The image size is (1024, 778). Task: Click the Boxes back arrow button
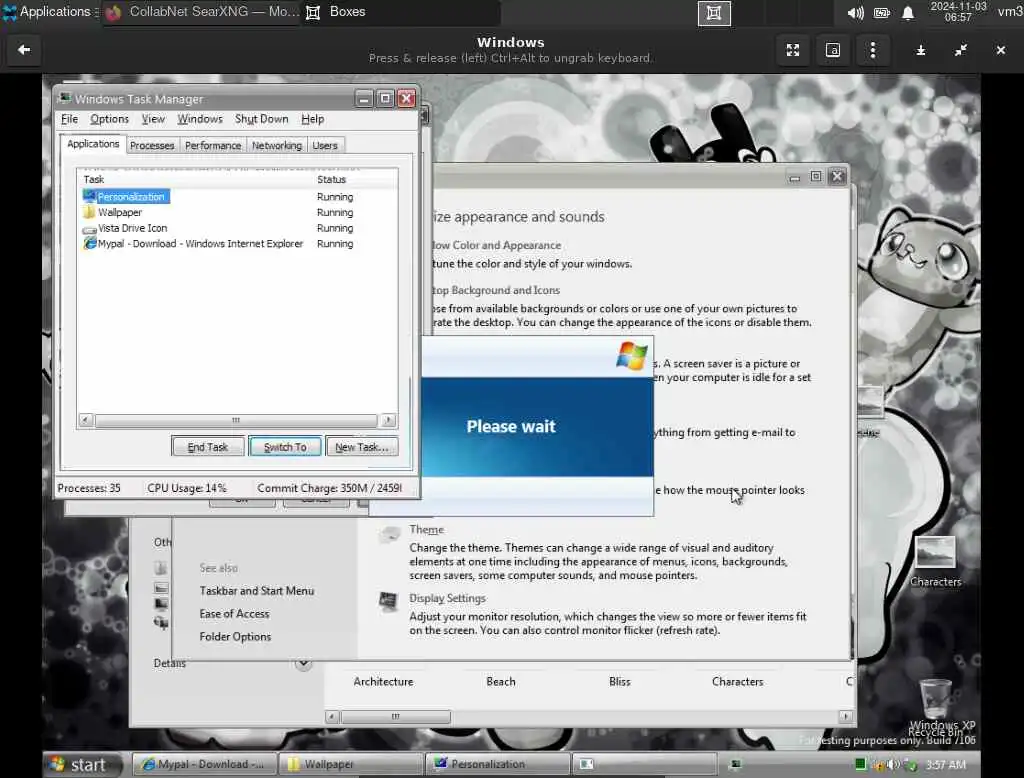pos(24,50)
